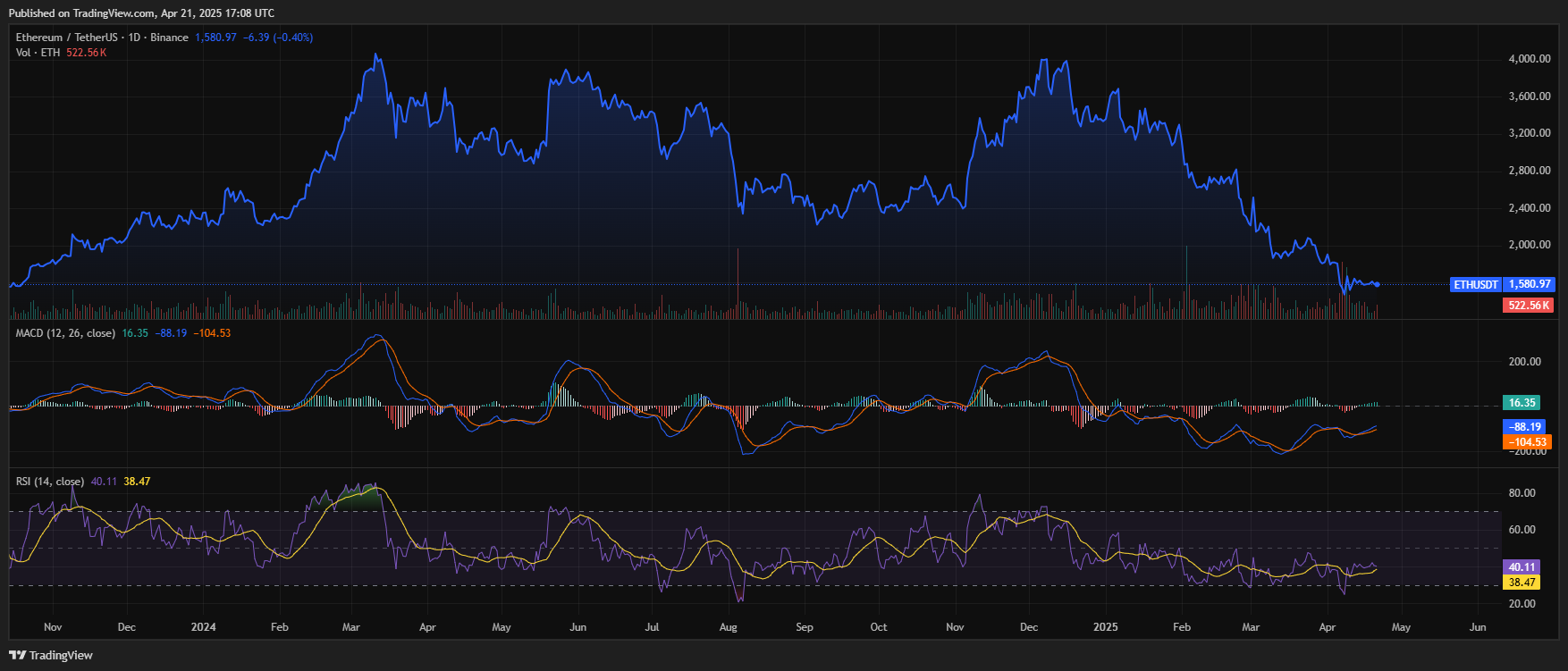Click the green 16.35 MACD histogram tag
The width and height of the screenshot is (1568, 671).
(1521, 403)
